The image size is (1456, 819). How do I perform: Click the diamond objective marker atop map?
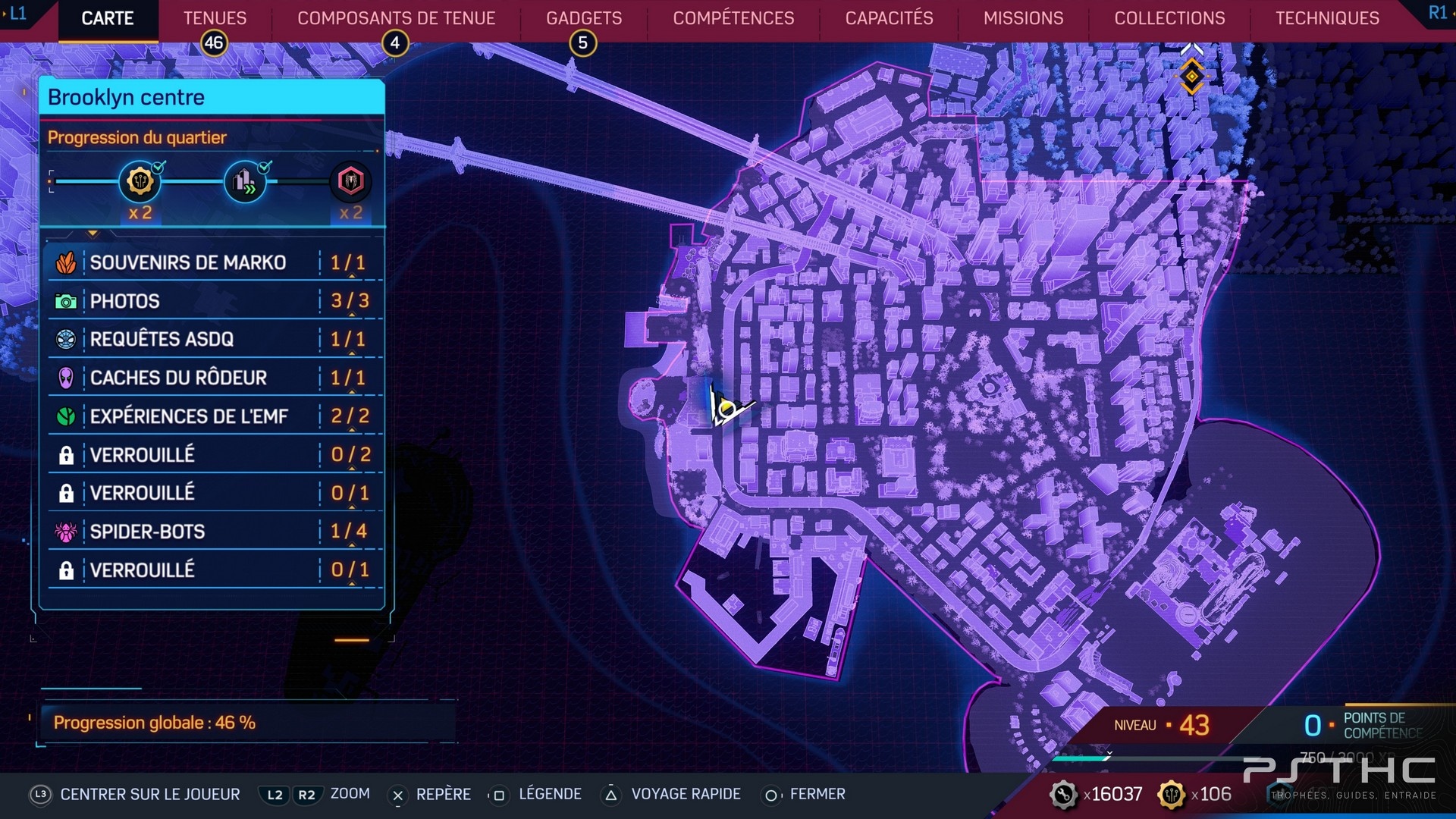click(1191, 75)
